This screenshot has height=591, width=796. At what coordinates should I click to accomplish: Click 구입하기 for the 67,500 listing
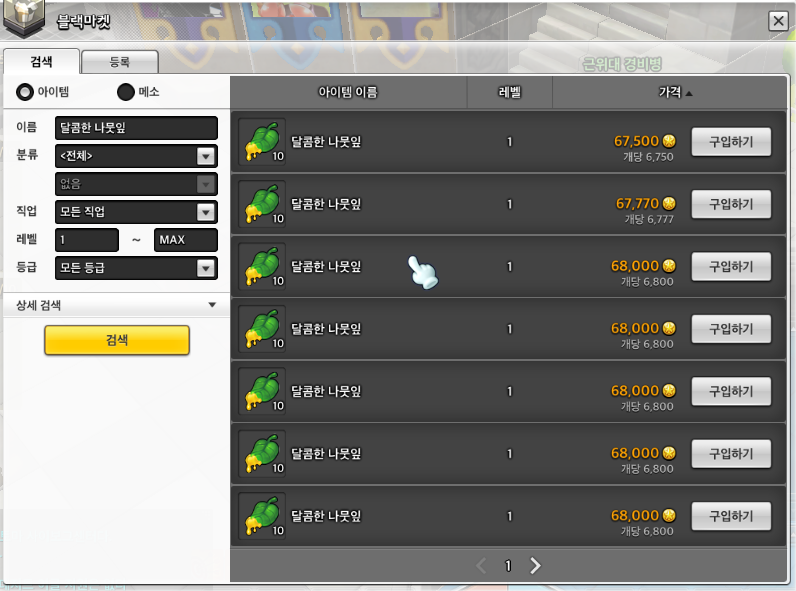[731, 142]
